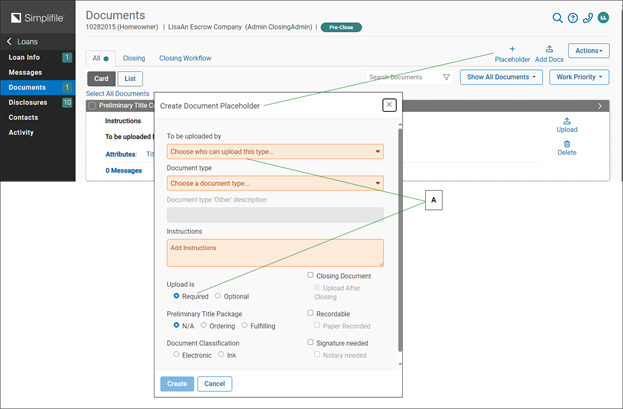Viewport: 623px width, 409px height.
Task: Check the Recordable checkbox
Action: tap(310, 313)
